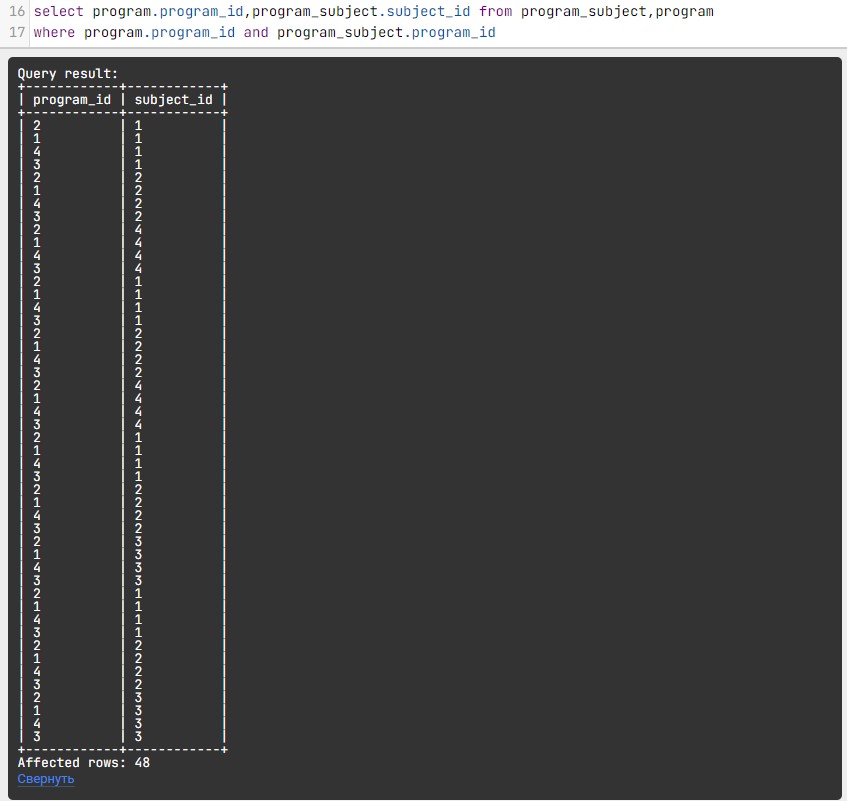Click the last result row's program_id value
Image resolution: width=847 pixels, height=801 pixels.
tap(37, 736)
